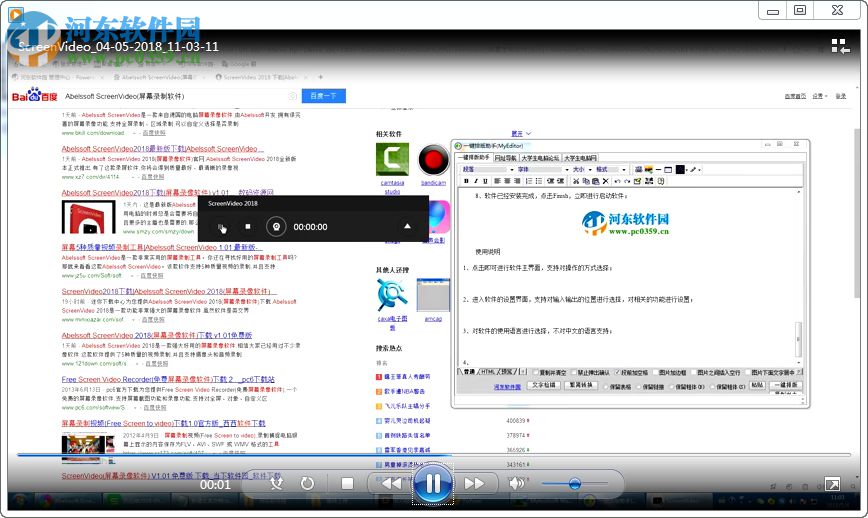Open the Camtasia Studio software icon
The image size is (868, 518).
392,159
